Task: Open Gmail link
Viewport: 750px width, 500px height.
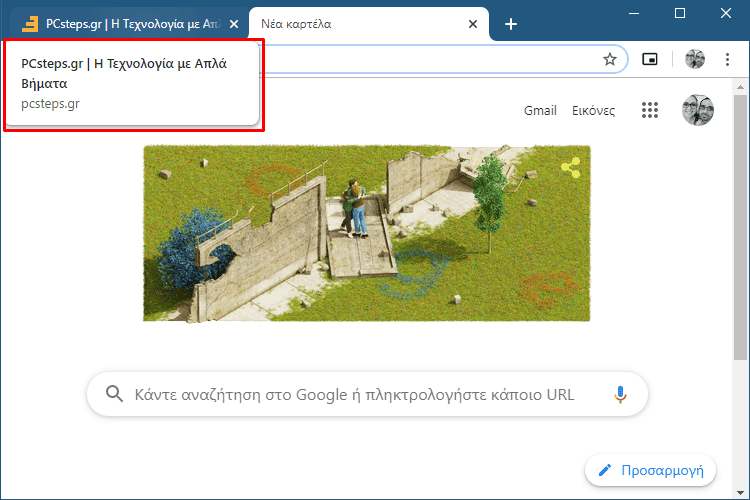Action: 540,111
